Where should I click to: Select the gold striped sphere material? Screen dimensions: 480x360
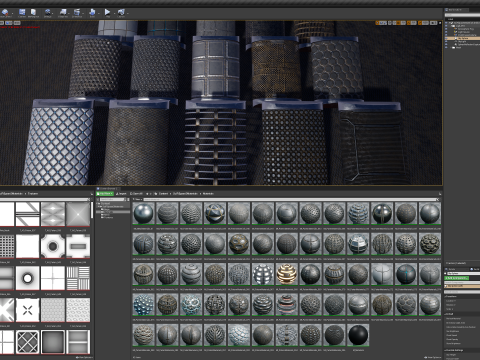tap(286, 274)
